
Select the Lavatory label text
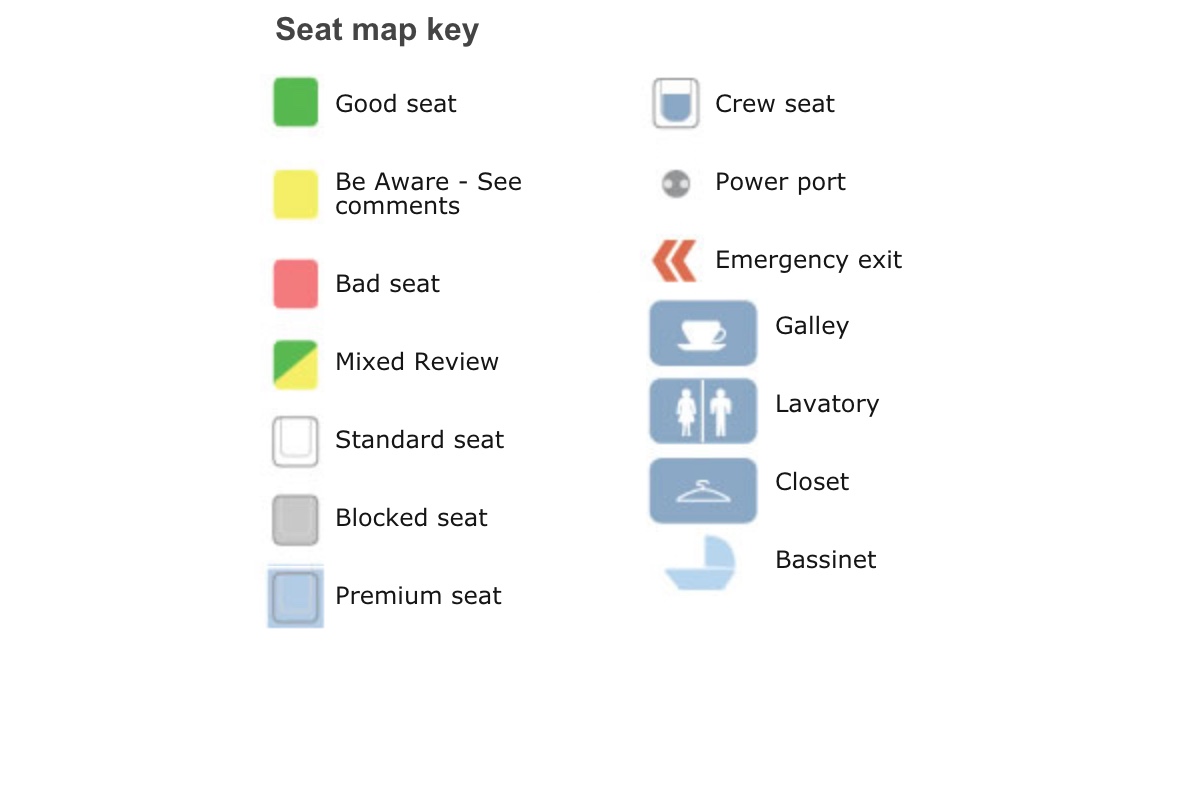tap(827, 404)
